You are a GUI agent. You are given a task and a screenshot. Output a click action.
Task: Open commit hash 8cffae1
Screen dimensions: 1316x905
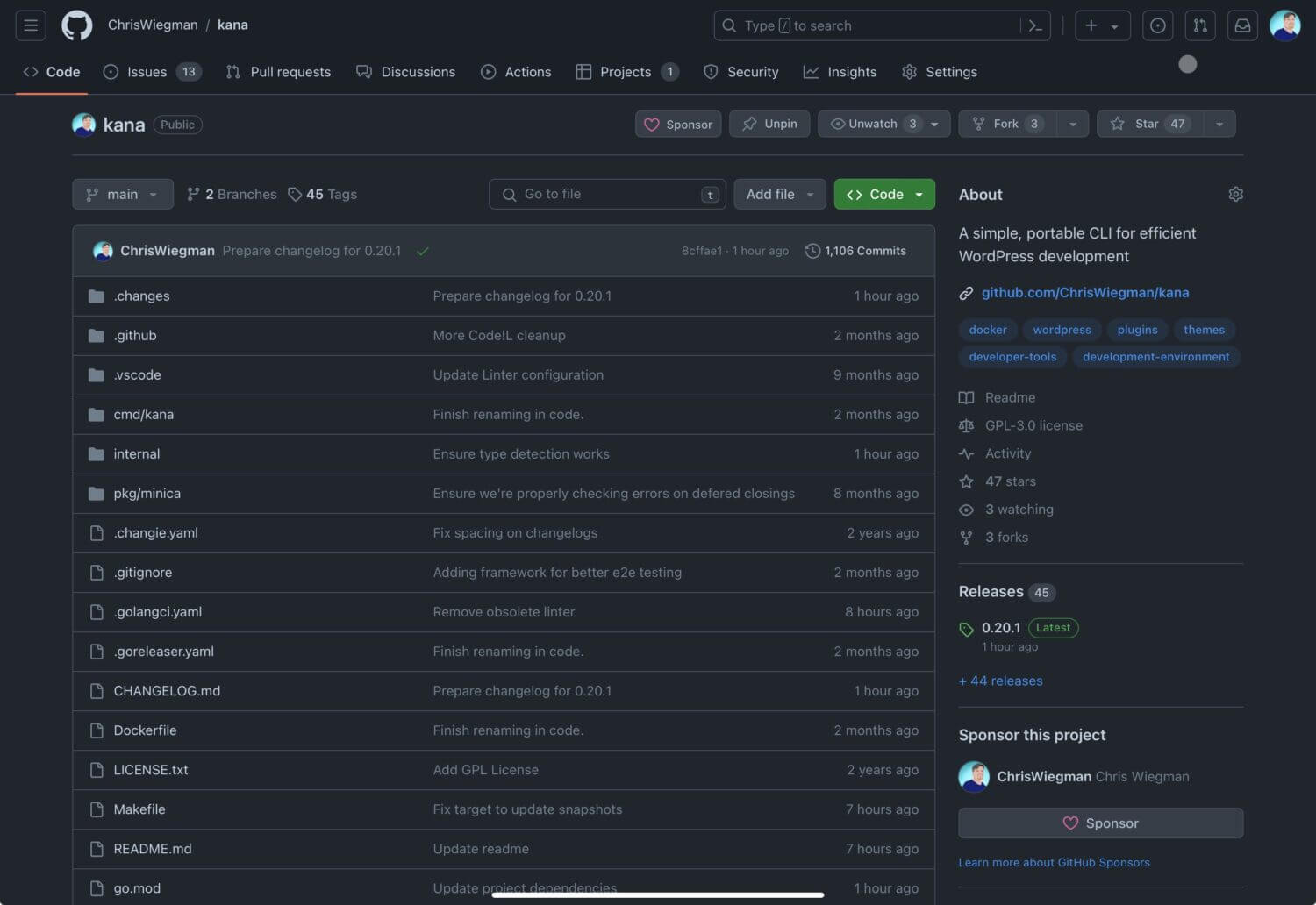click(x=702, y=251)
